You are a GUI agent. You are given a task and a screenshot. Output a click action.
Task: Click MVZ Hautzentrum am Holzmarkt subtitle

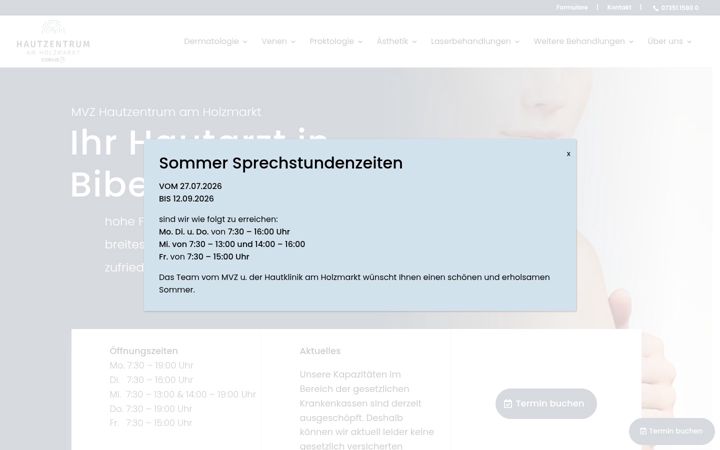166,112
